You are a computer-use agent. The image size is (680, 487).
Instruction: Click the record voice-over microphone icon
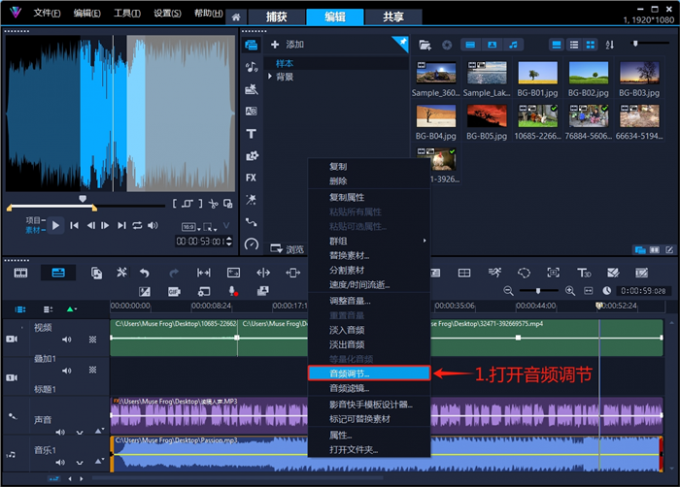pyautogui.click(x=233, y=291)
